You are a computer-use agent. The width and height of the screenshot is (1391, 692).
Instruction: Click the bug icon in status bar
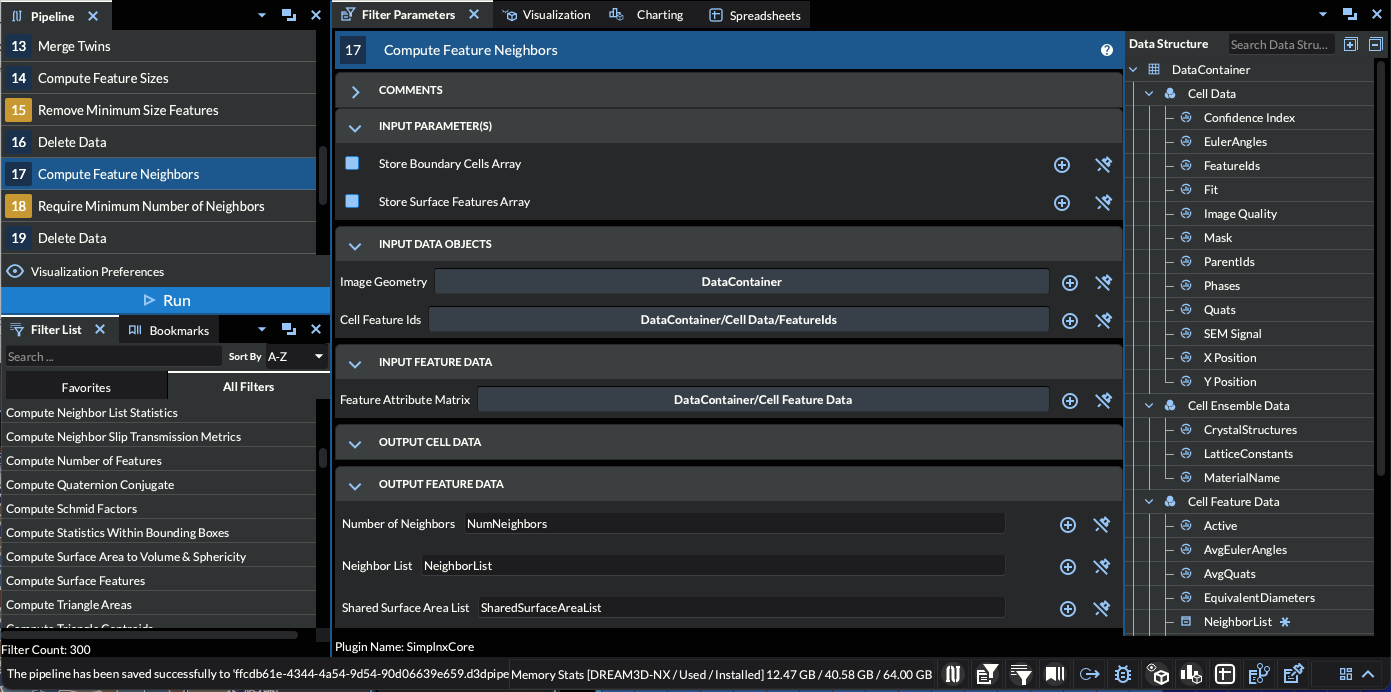pyautogui.click(x=1123, y=674)
